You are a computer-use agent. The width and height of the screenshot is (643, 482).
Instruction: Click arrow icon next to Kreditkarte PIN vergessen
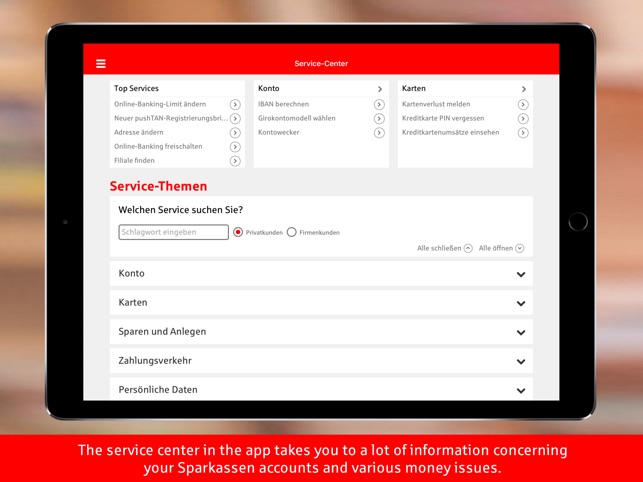(523, 119)
